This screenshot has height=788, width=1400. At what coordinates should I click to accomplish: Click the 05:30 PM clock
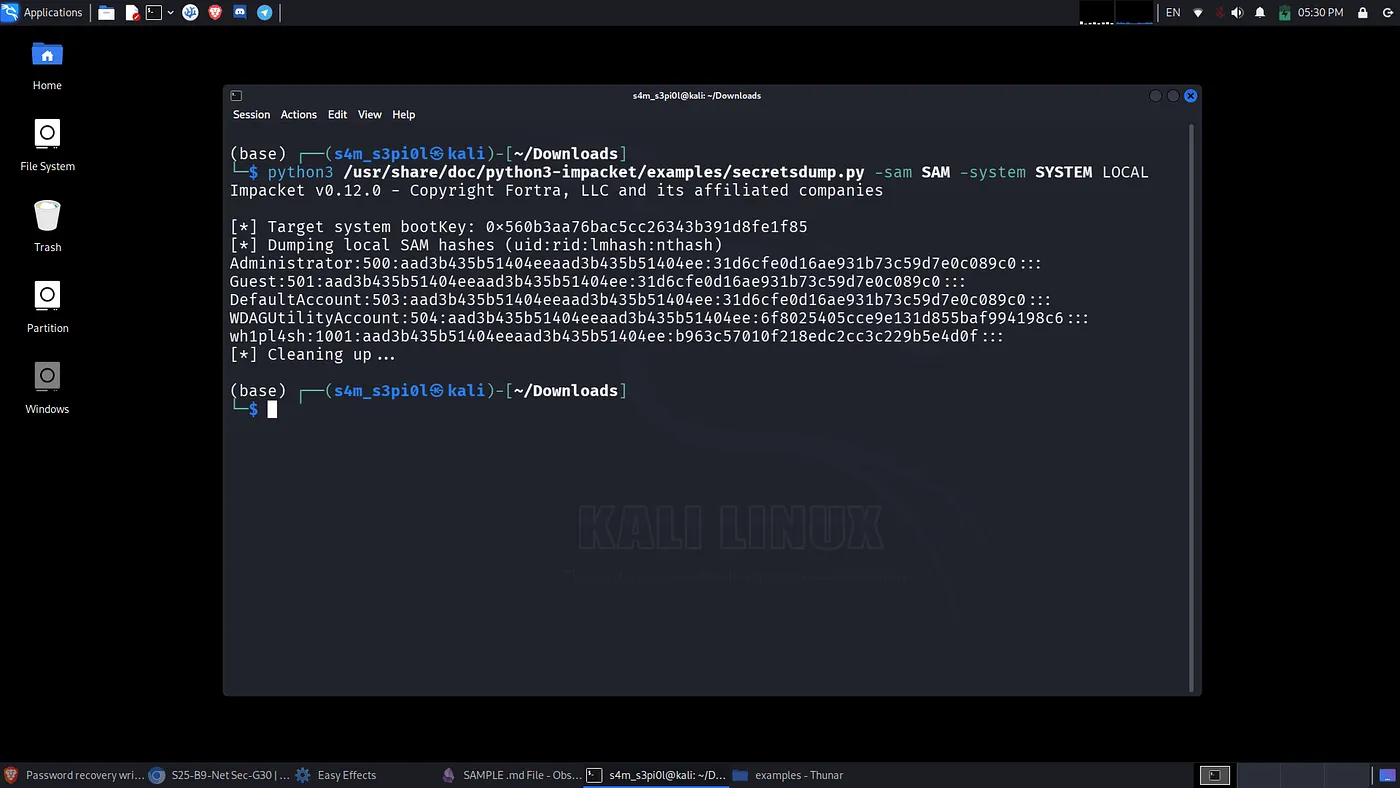tap(1320, 13)
